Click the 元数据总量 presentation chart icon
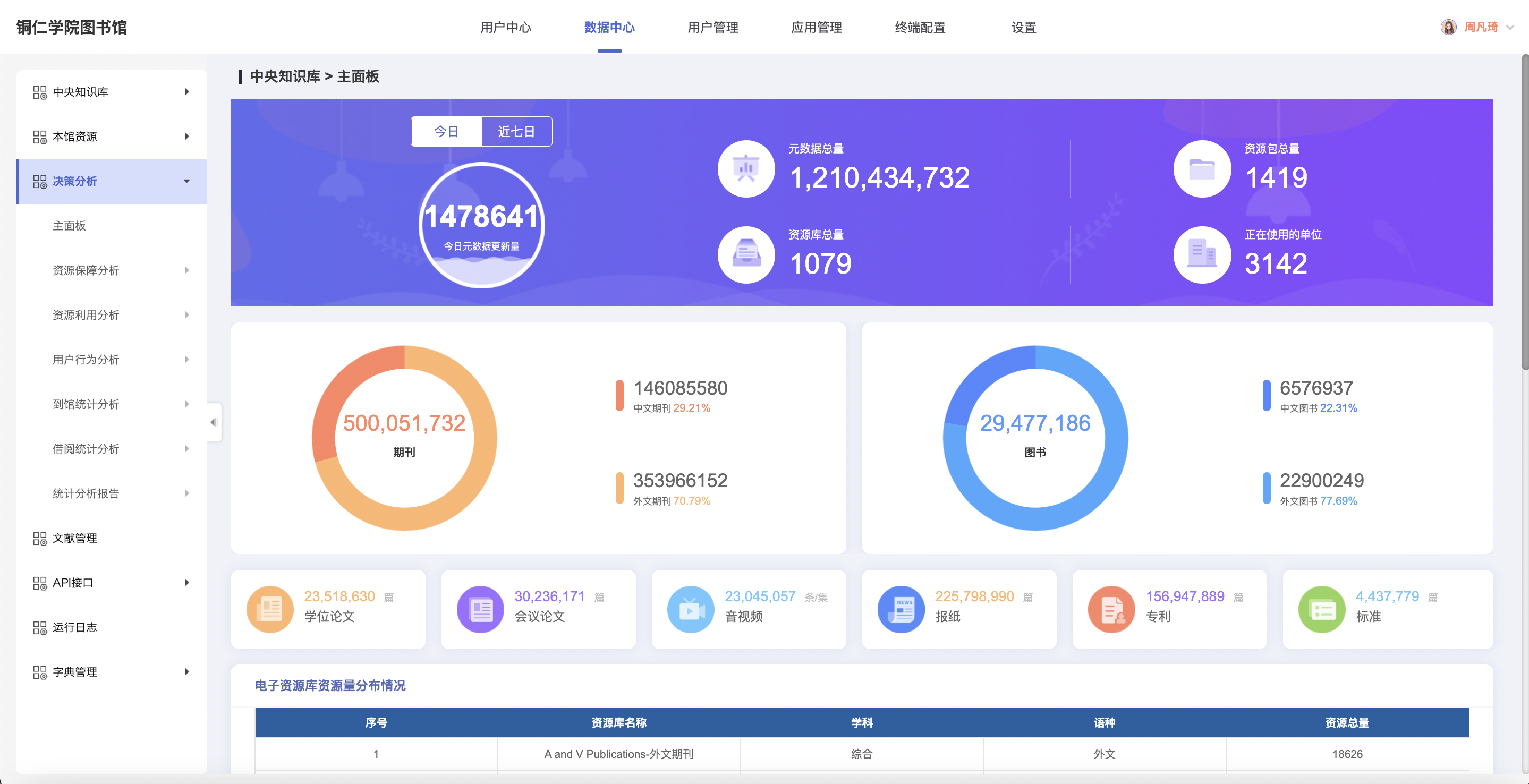The image size is (1529, 784). pyautogui.click(x=745, y=169)
